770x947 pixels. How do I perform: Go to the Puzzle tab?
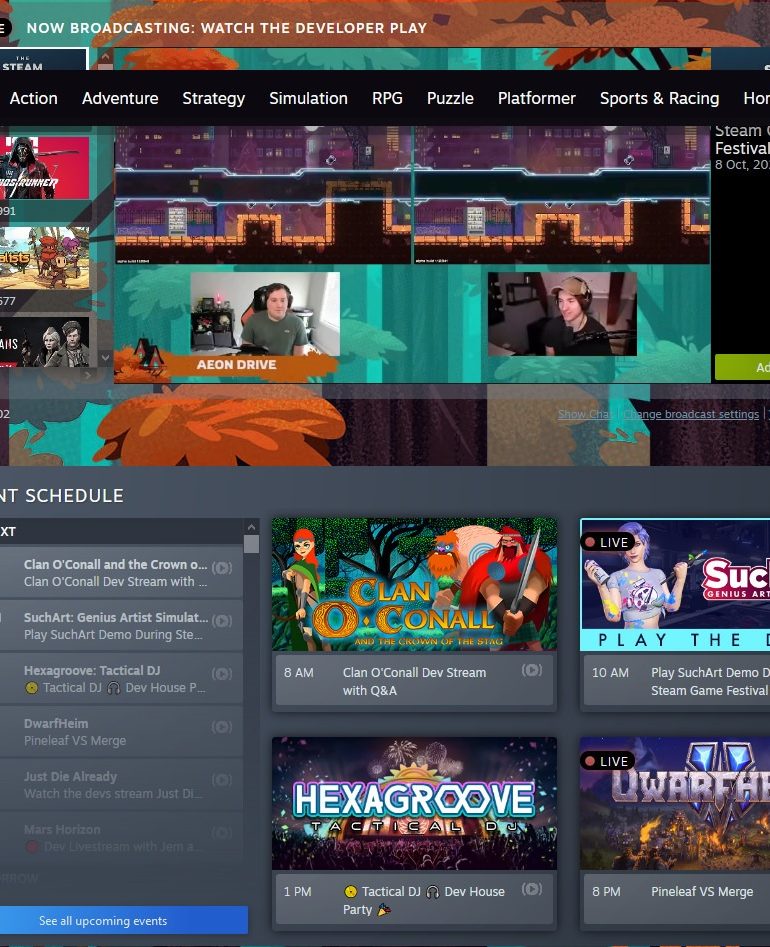point(450,98)
